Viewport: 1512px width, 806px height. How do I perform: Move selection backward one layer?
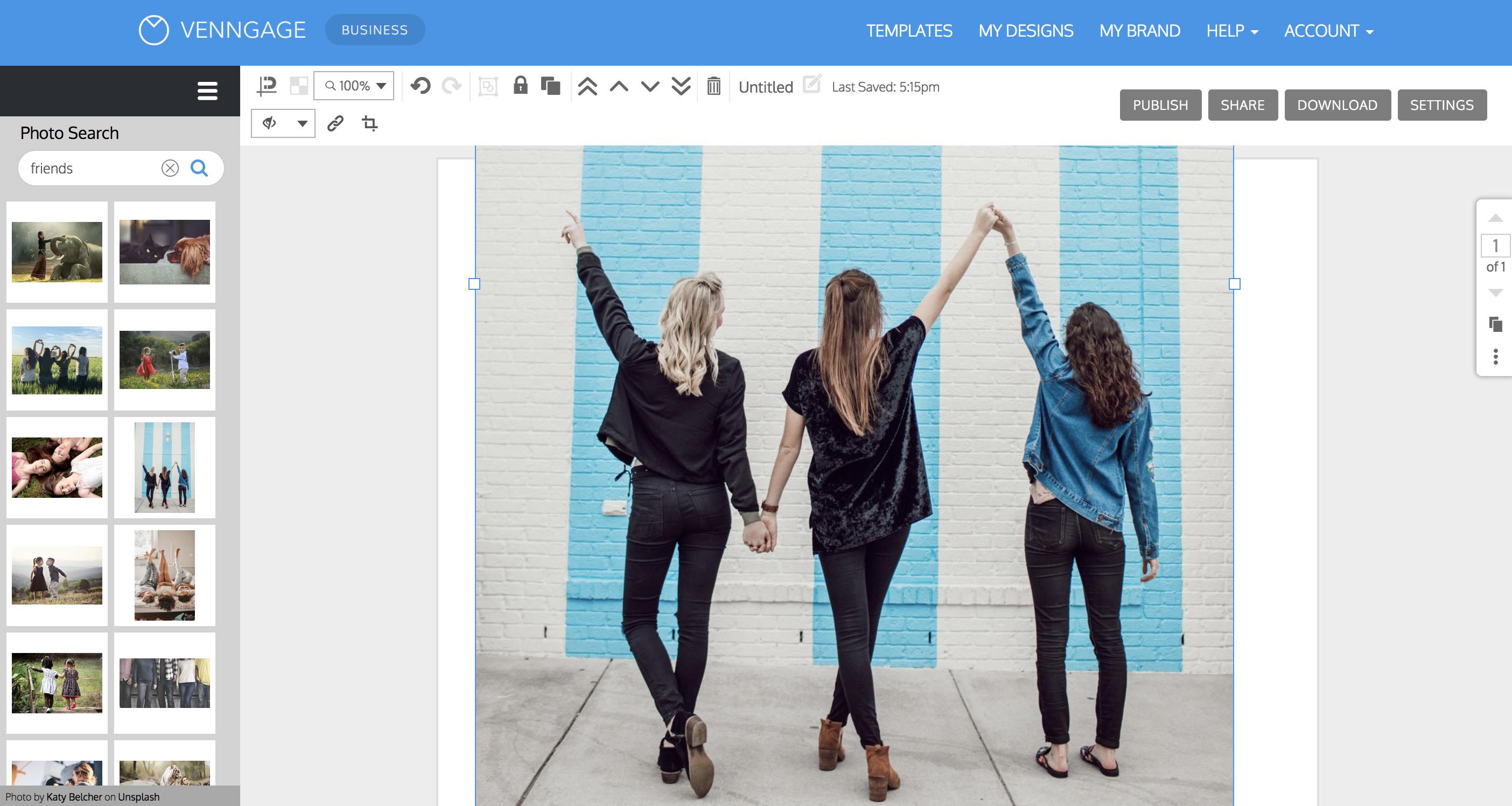point(650,87)
